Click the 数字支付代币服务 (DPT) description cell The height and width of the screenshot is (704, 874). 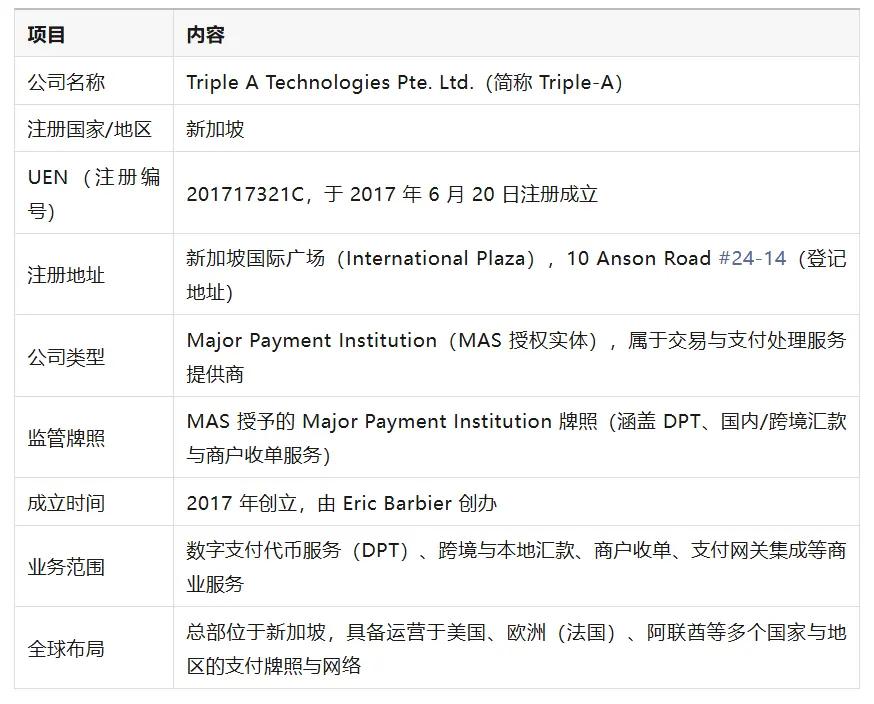pyautogui.click(x=515, y=567)
